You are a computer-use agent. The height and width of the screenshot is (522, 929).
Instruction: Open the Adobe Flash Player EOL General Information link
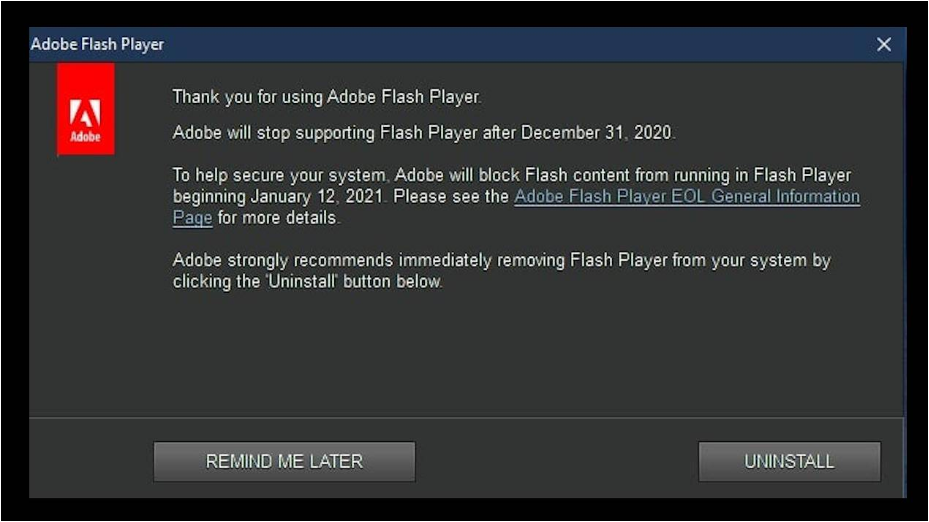pyautogui.click(x=686, y=196)
